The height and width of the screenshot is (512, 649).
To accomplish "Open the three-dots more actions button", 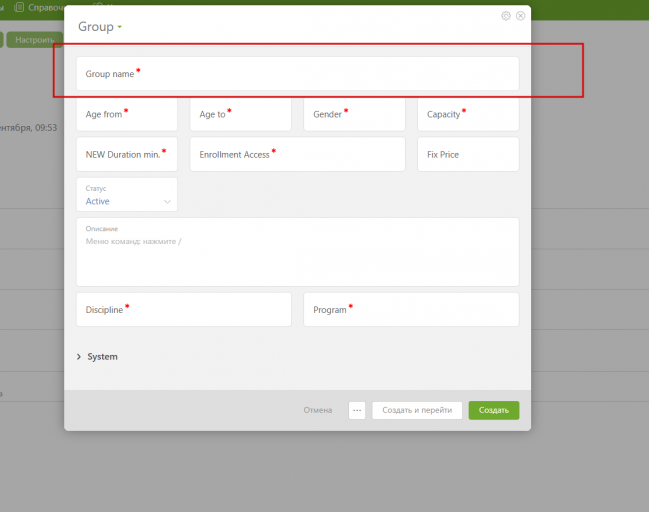I will pyautogui.click(x=357, y=411).
